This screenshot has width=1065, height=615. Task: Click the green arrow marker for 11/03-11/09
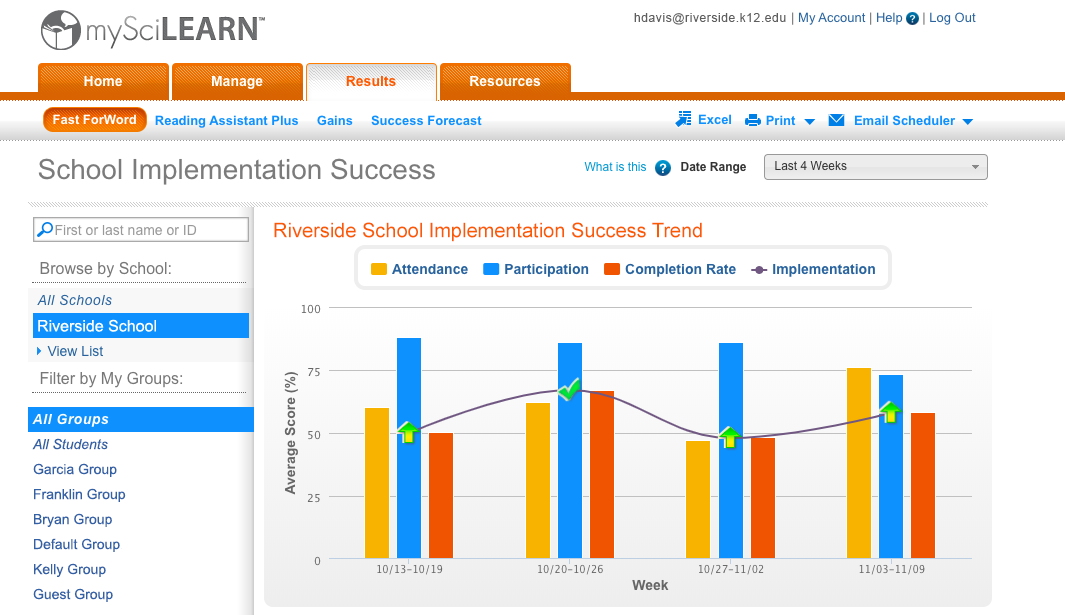pyautogui.click(x=890, y=411)
